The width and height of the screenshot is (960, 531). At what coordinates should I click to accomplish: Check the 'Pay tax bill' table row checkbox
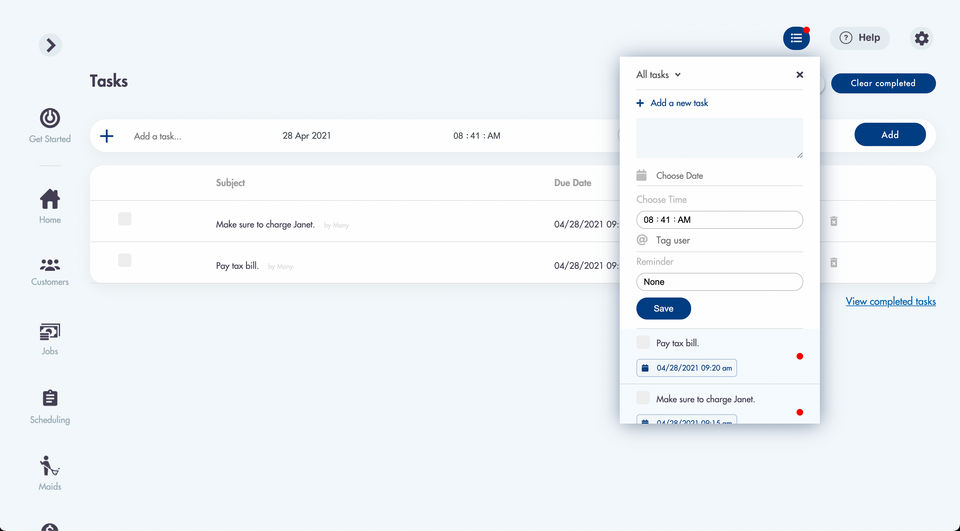point(125,260)
